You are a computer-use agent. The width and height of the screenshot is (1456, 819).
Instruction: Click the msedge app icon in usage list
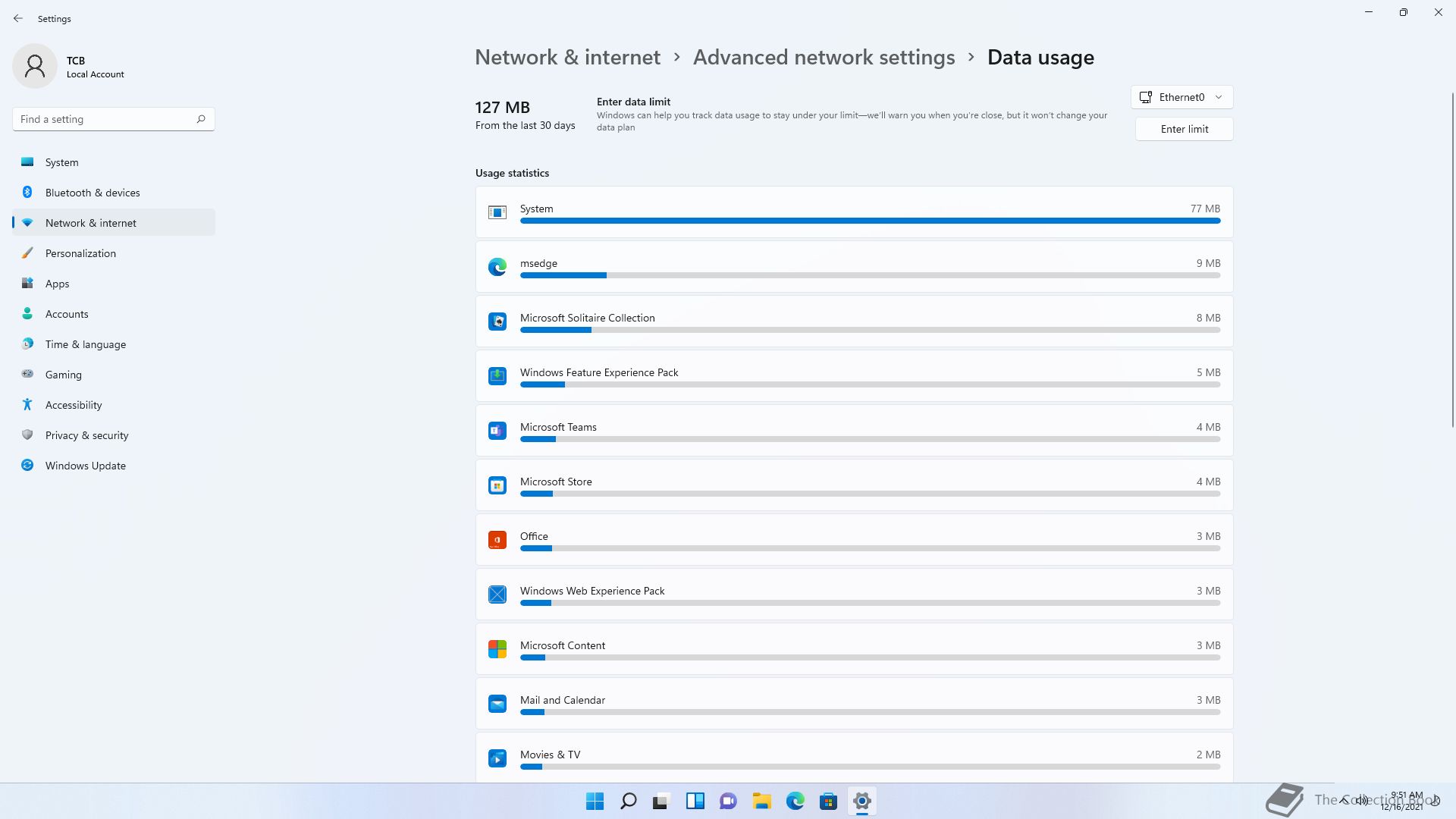tap(497, 267)
